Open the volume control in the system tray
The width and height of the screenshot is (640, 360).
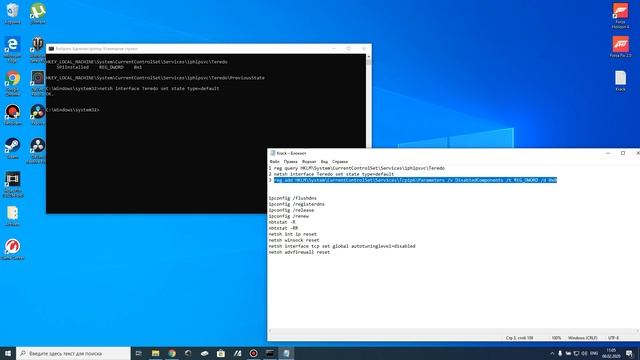[584, 353]
